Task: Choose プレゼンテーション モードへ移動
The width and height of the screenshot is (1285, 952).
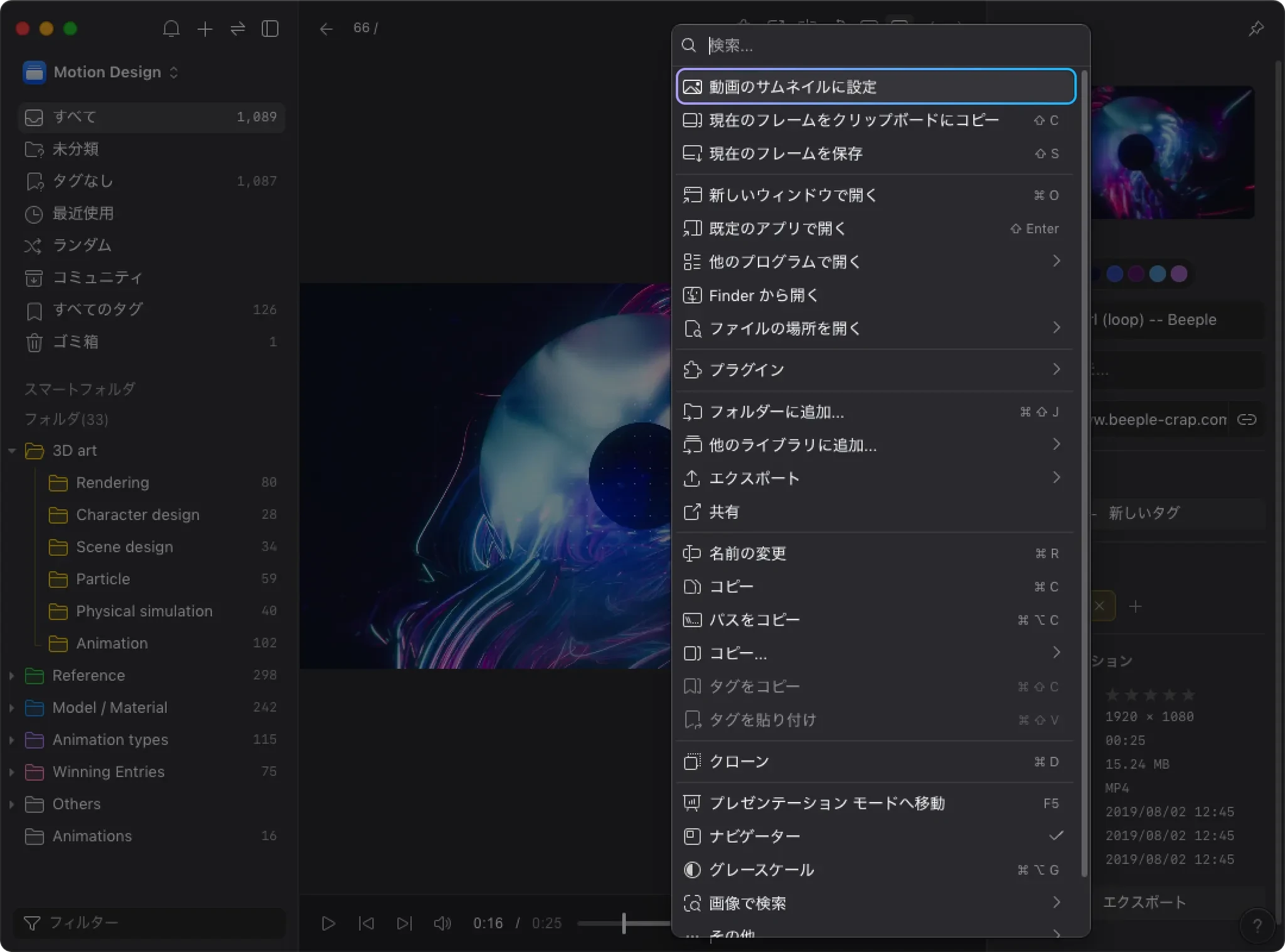Action: [876, 803]
